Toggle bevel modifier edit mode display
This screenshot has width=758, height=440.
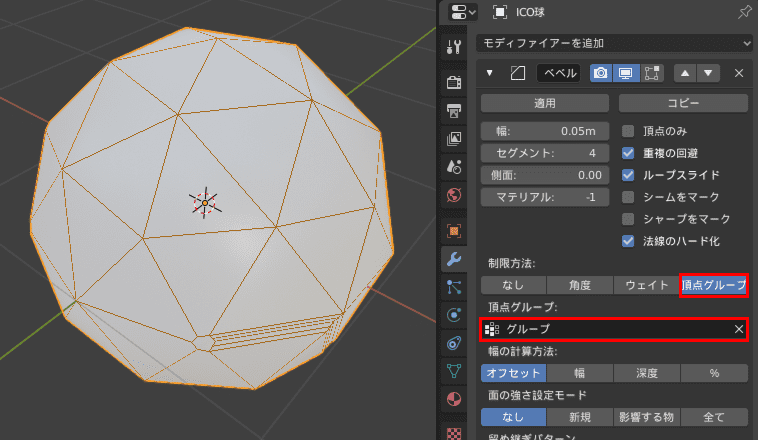point(651,73)
